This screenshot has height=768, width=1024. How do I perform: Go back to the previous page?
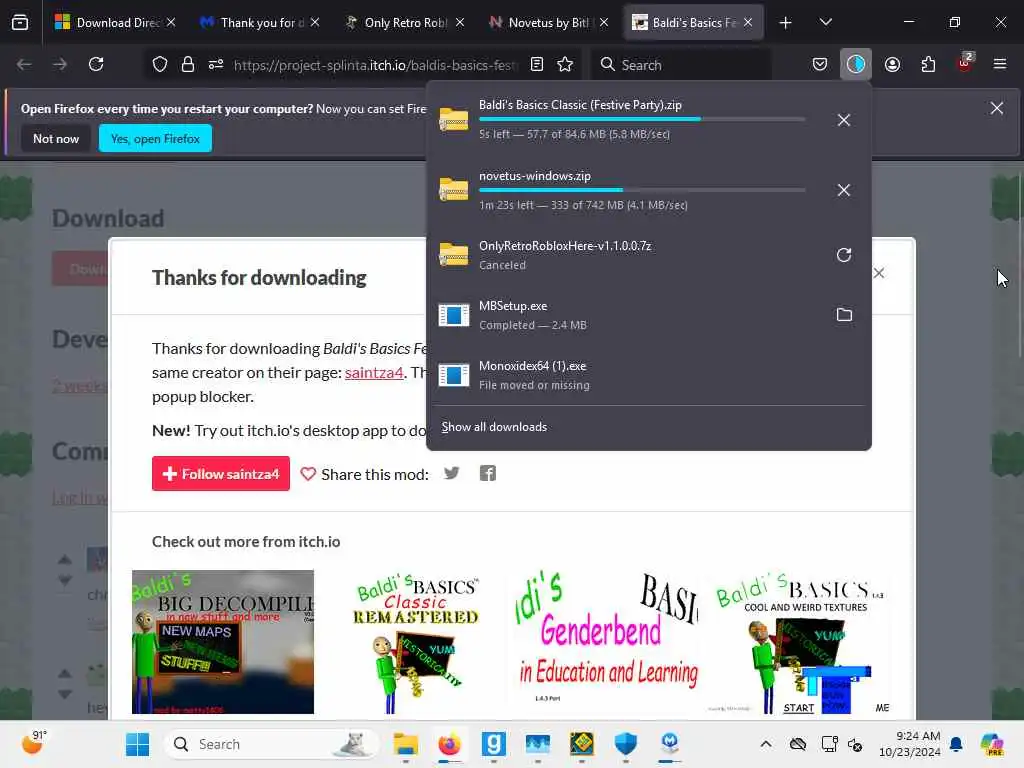[x=24, y=64]
